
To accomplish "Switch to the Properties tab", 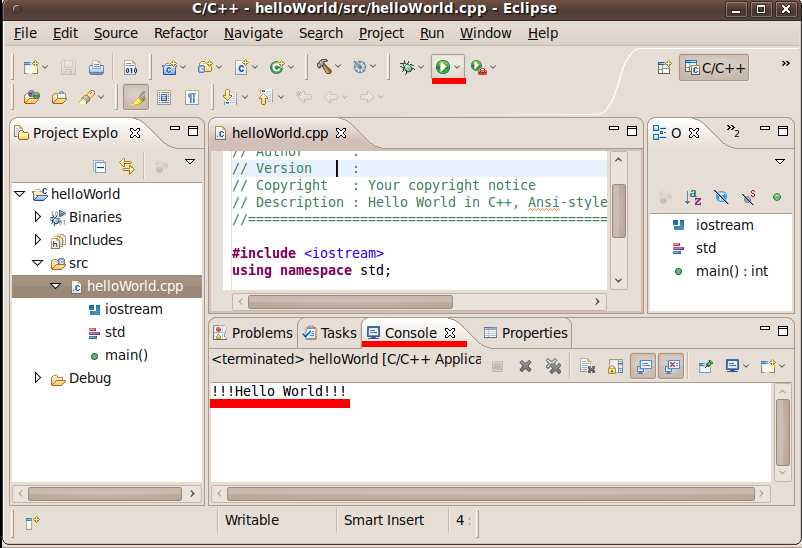I will (526, 333).
